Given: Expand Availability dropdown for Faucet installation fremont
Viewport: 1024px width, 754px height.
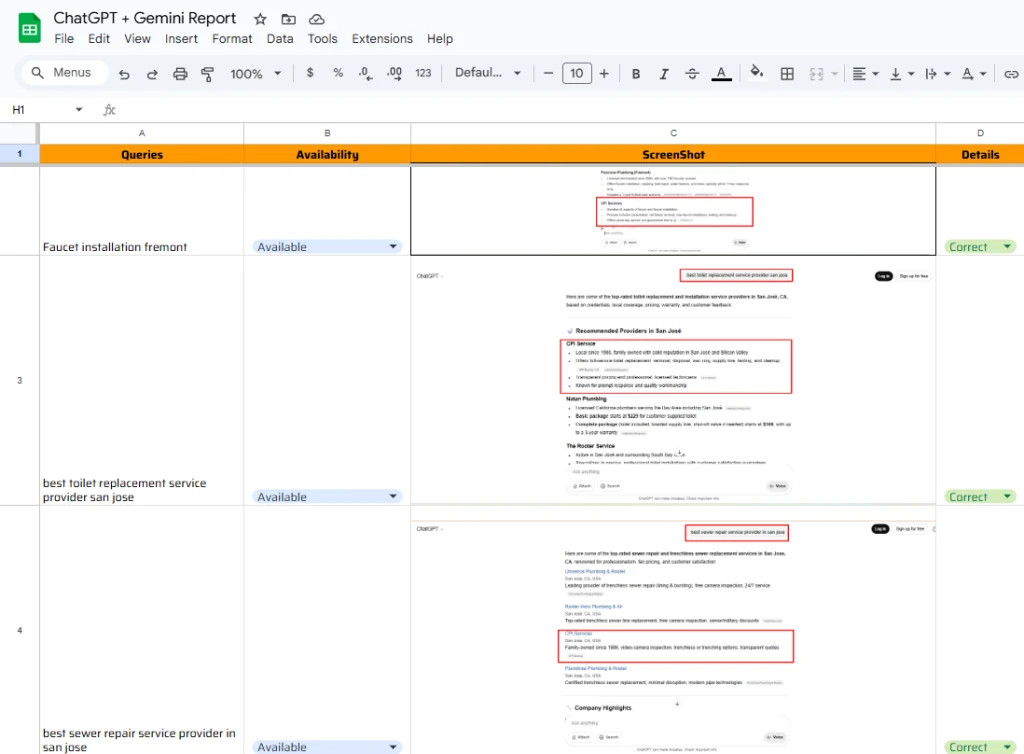Looking at the screenshot, I should pos(393,247).
